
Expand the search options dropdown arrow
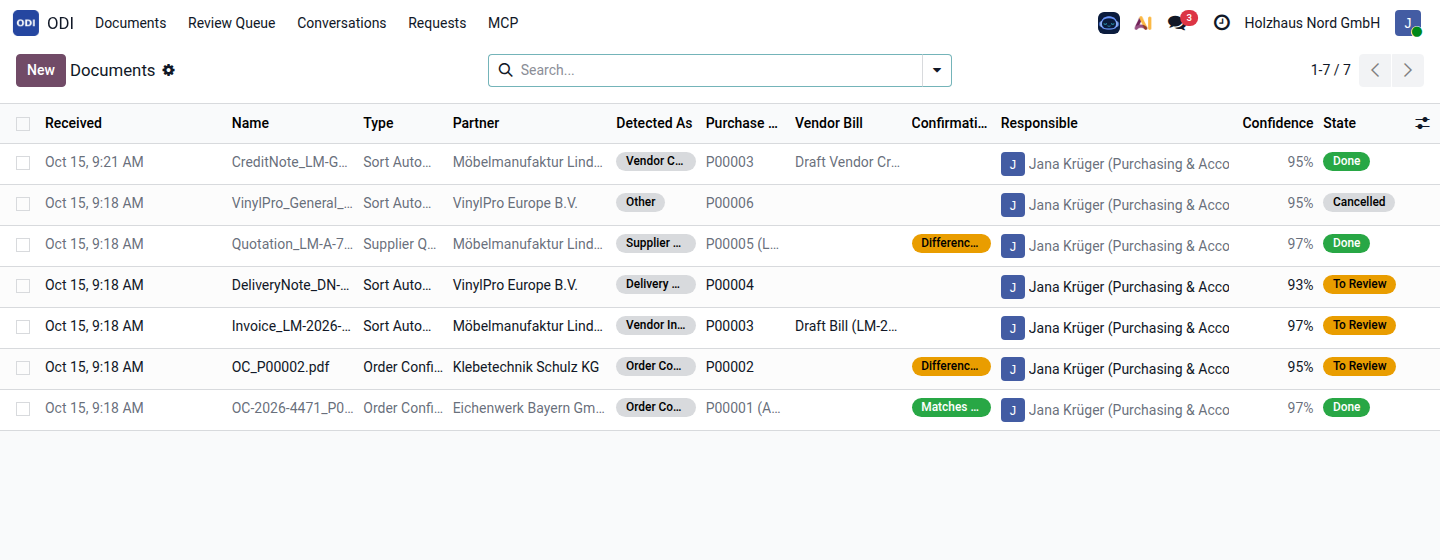937,70
